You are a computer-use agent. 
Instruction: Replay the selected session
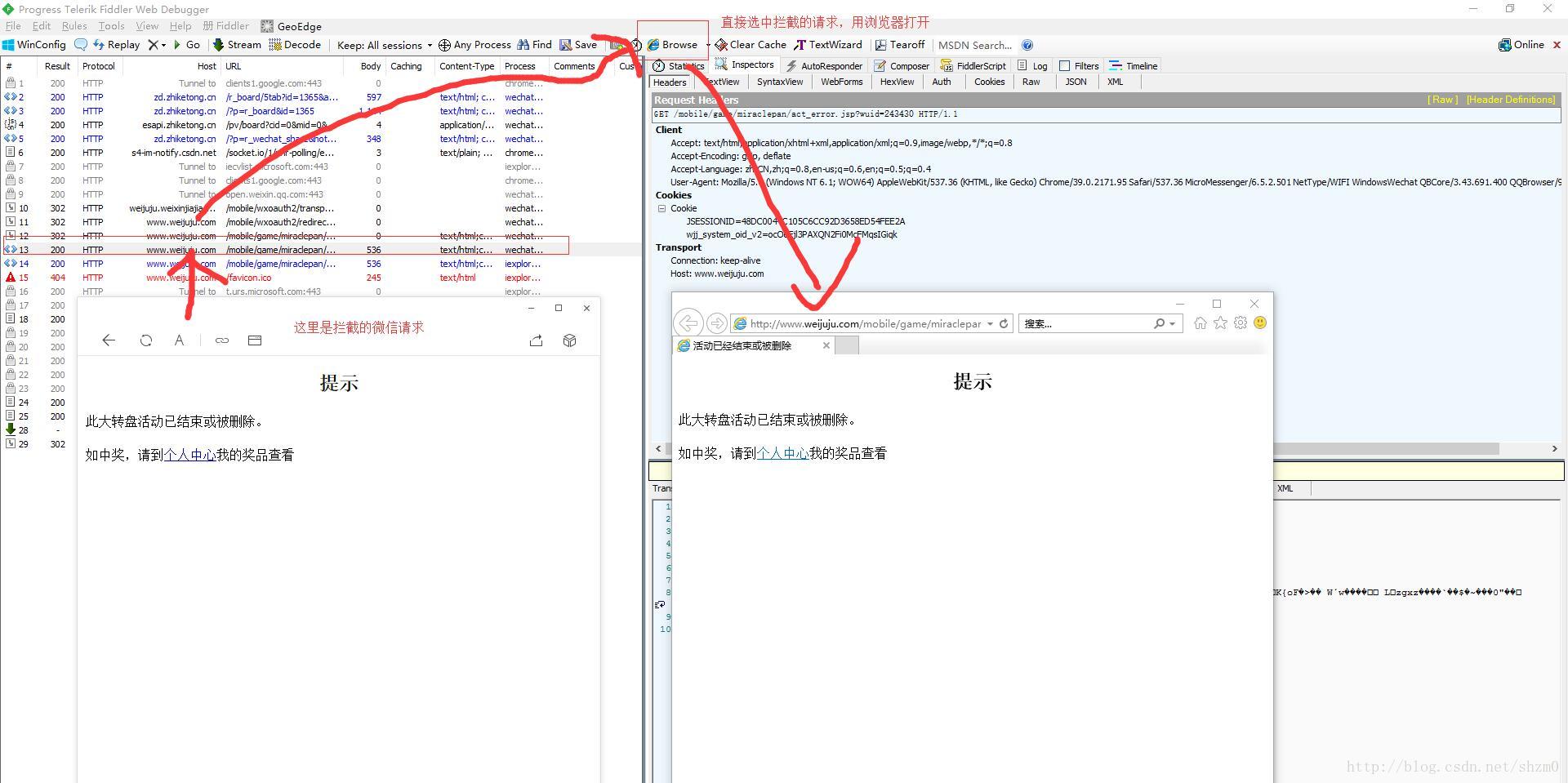tap(117, 45)
